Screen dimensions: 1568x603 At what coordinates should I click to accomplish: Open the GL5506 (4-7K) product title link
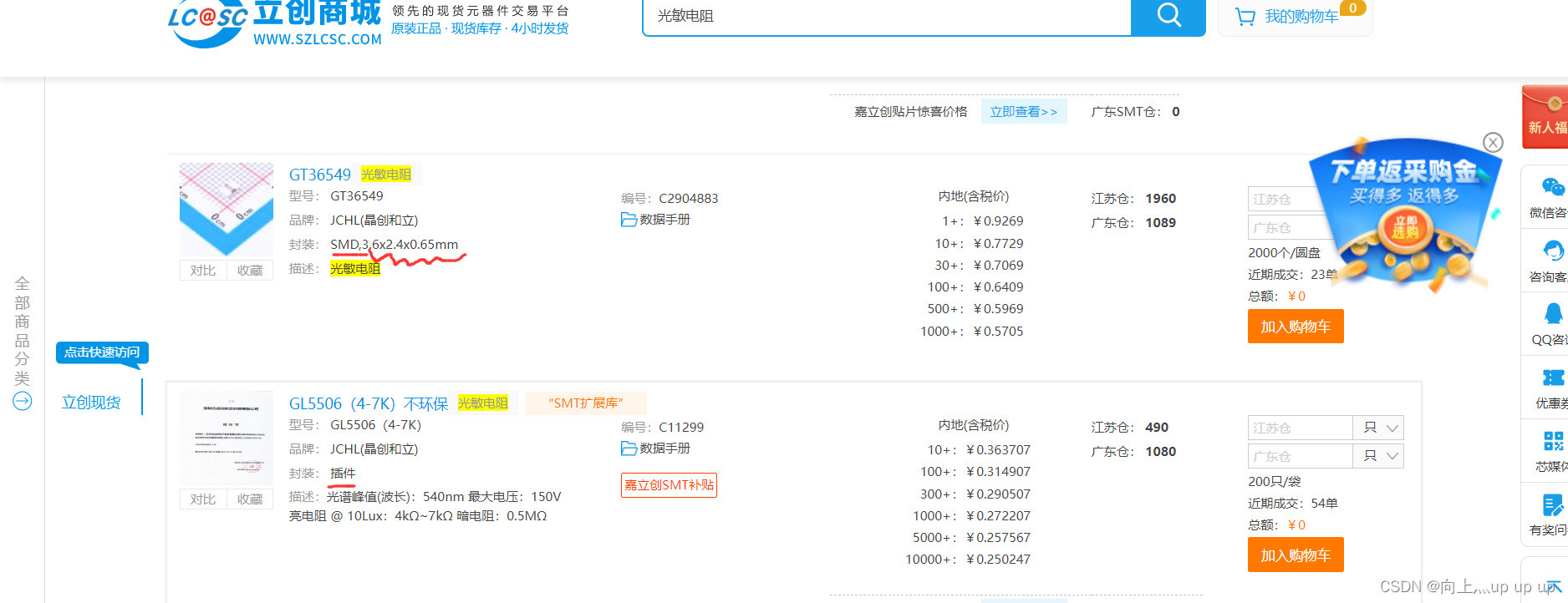point(369,403)
